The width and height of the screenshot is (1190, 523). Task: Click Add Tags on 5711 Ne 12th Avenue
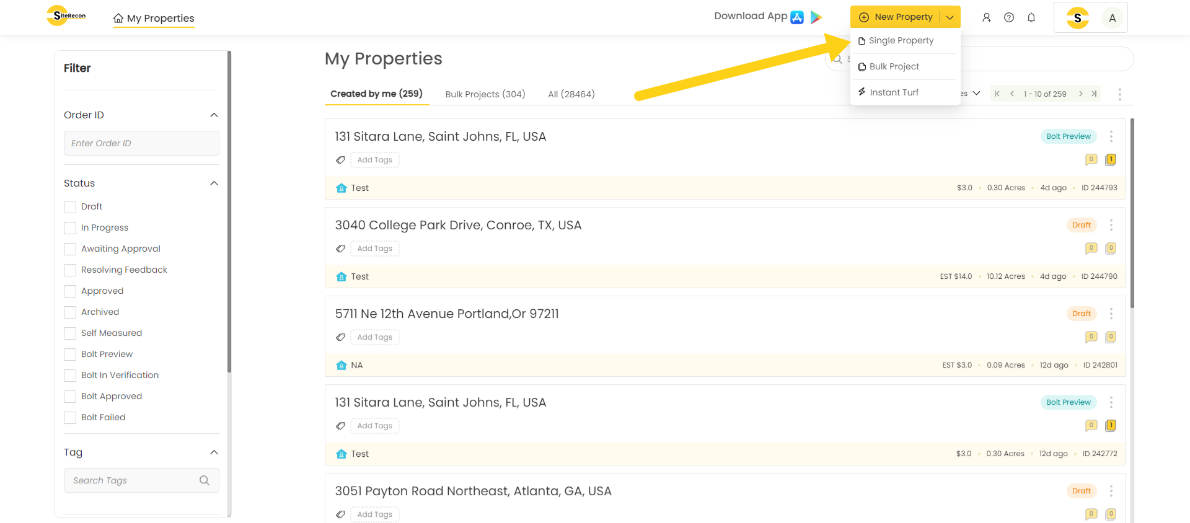click(x=375, y=337)
